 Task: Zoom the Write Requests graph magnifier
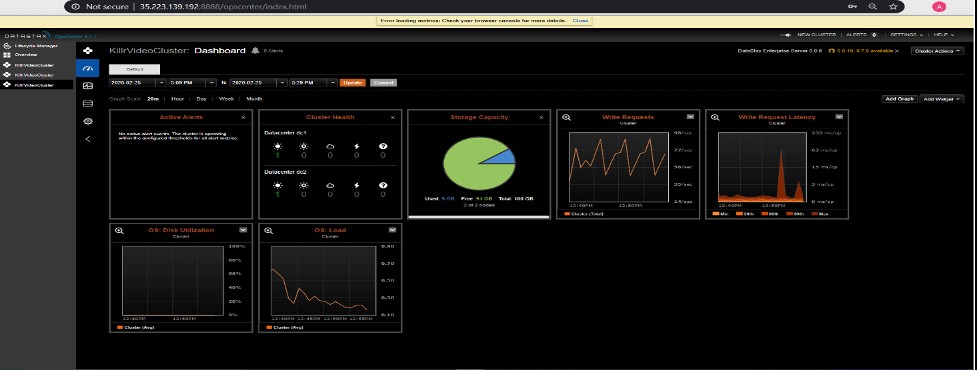coord(566,117)
